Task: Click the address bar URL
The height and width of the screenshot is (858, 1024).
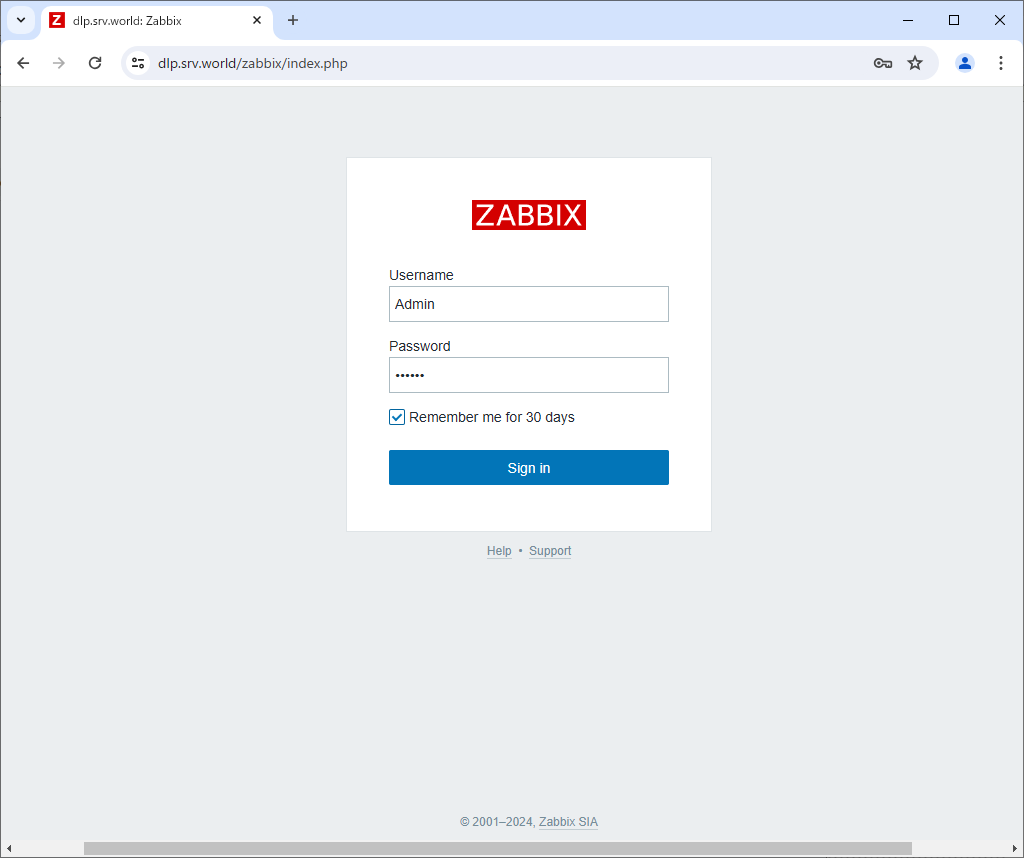Action: tap(253, 63)
